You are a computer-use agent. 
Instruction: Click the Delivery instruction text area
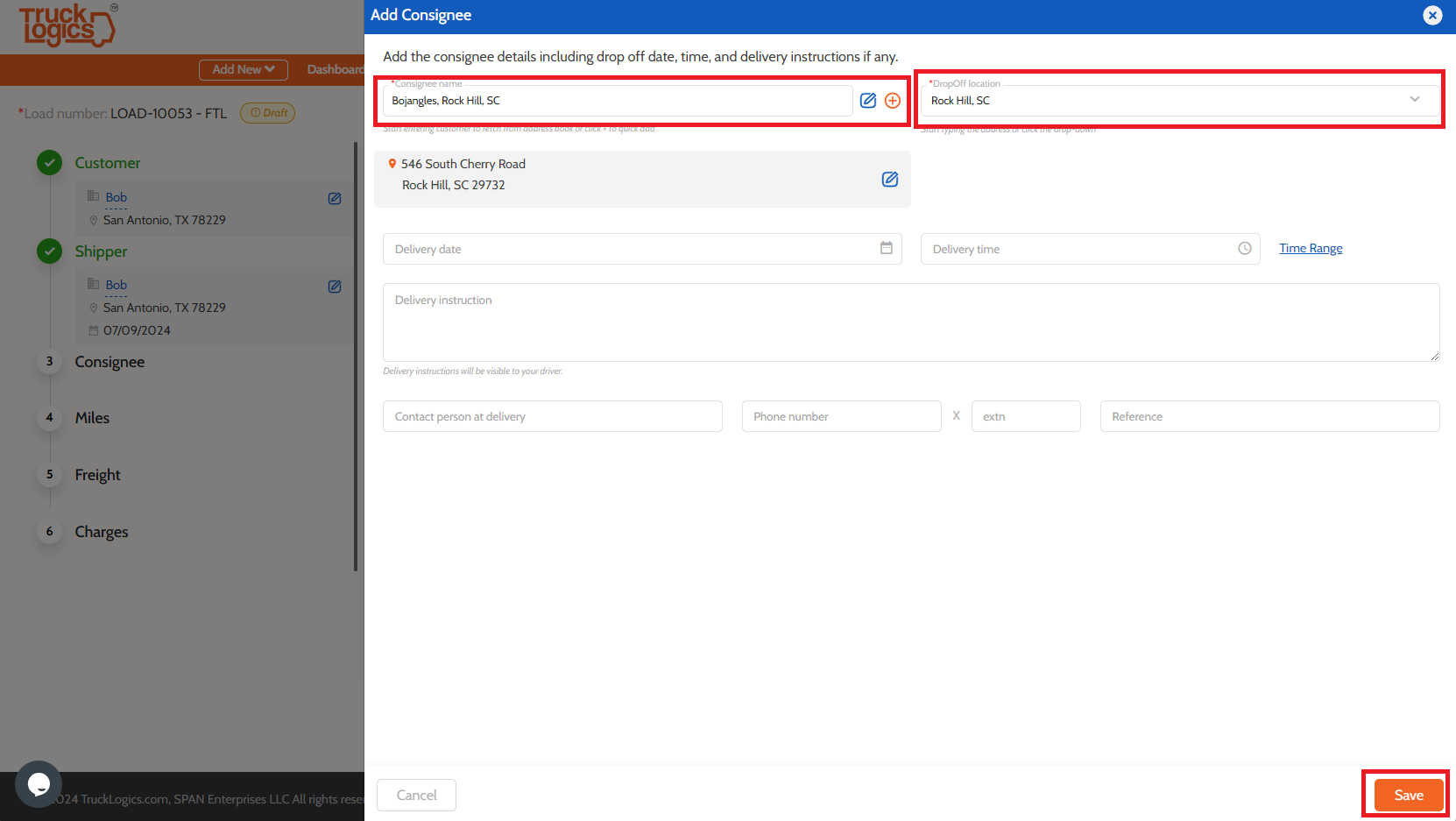click(x=910, y=322)
